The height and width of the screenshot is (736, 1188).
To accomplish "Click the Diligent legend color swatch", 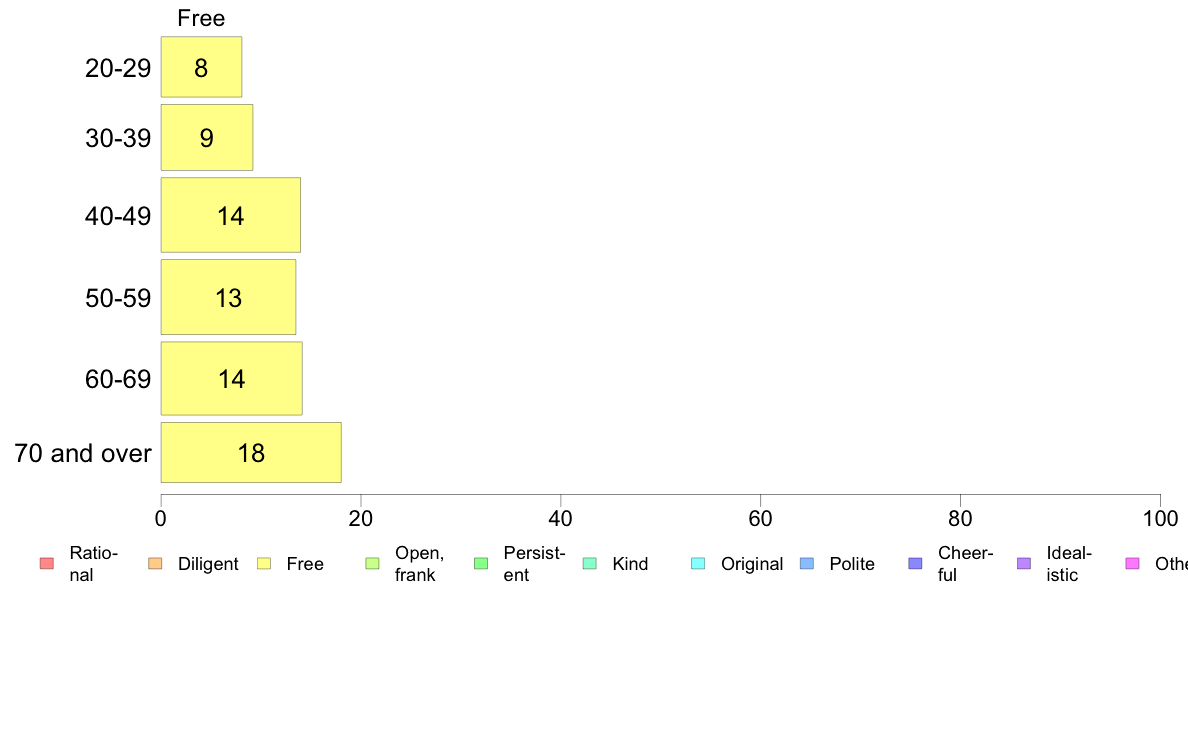I will pos(155,563).
